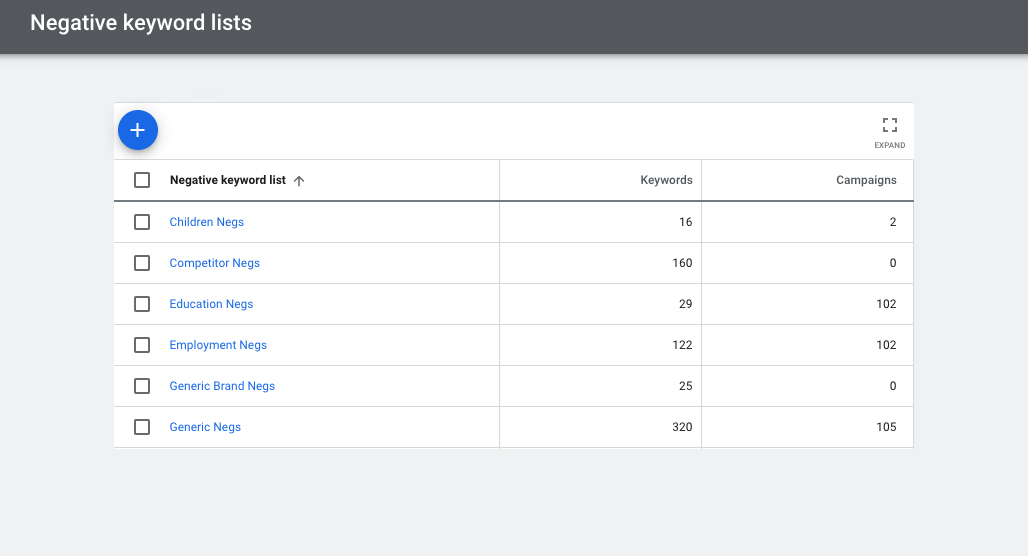Open the Education Negs list
Image resolution: width=1028 pixels, height=556 pixels.
(211, 304)
